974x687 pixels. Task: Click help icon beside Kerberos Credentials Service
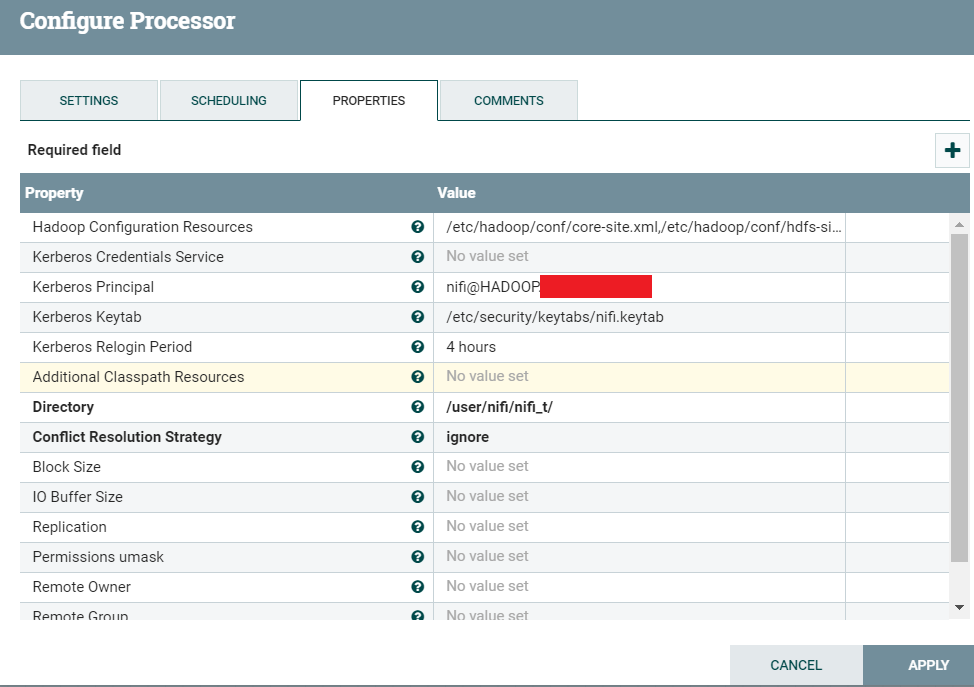pos(418,257)
